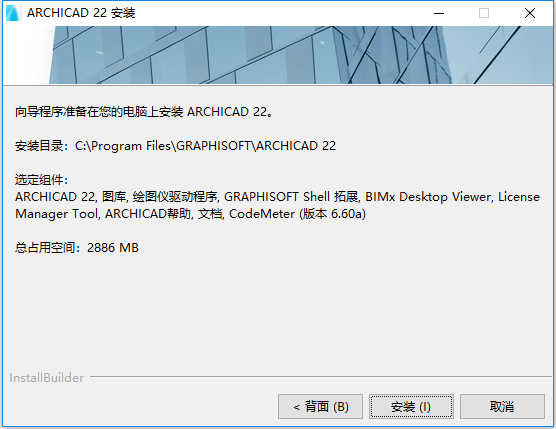The image size is (556, 429).
Task: Click the ARCHICAD 22 安装 window title
Action: (81, 13)
